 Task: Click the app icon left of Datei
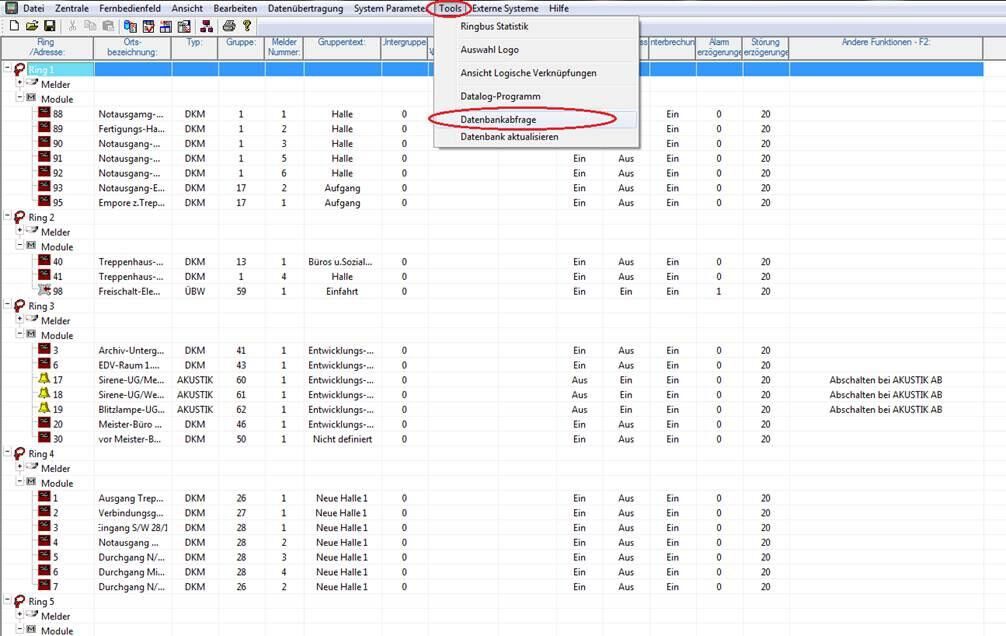(11, 8)
